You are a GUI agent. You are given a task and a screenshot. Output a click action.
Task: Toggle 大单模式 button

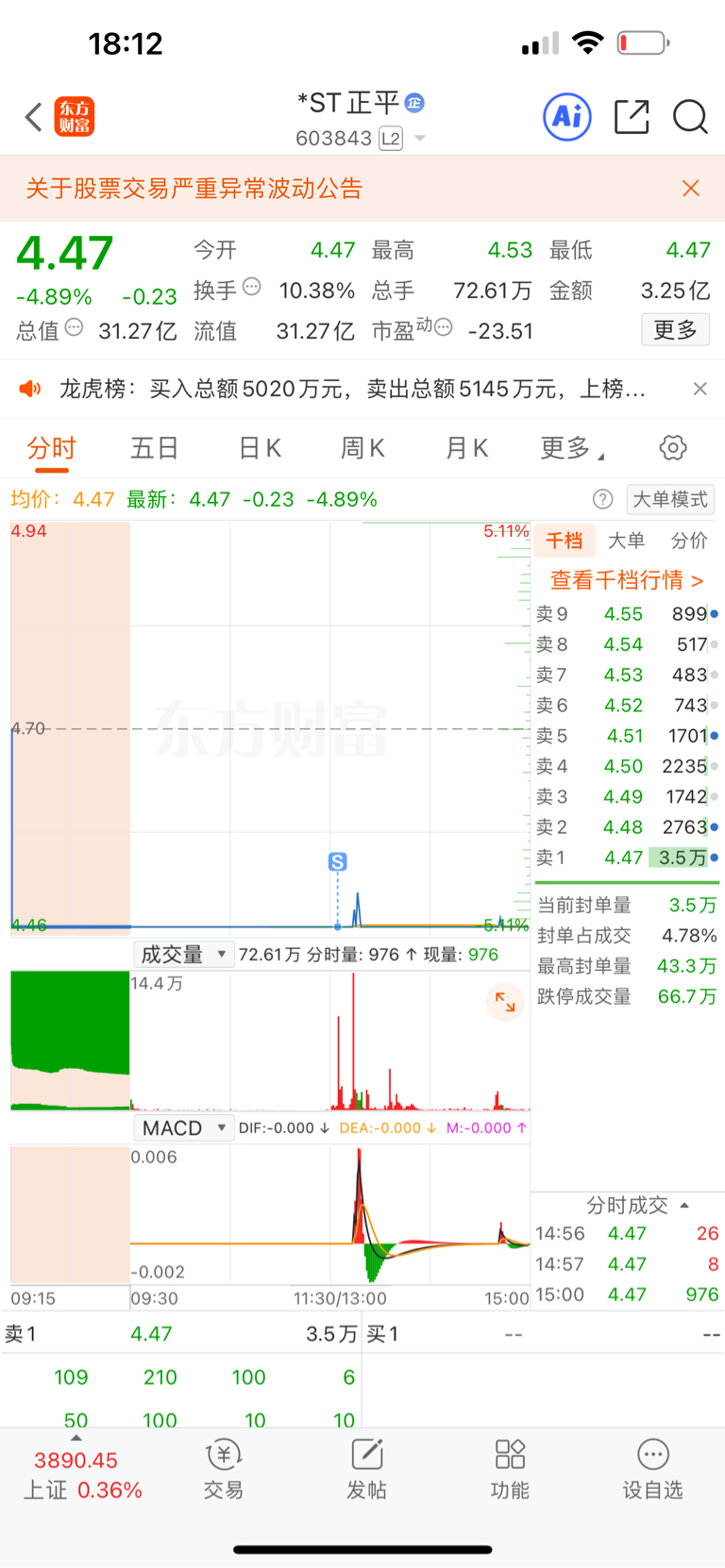coord(670,499)
